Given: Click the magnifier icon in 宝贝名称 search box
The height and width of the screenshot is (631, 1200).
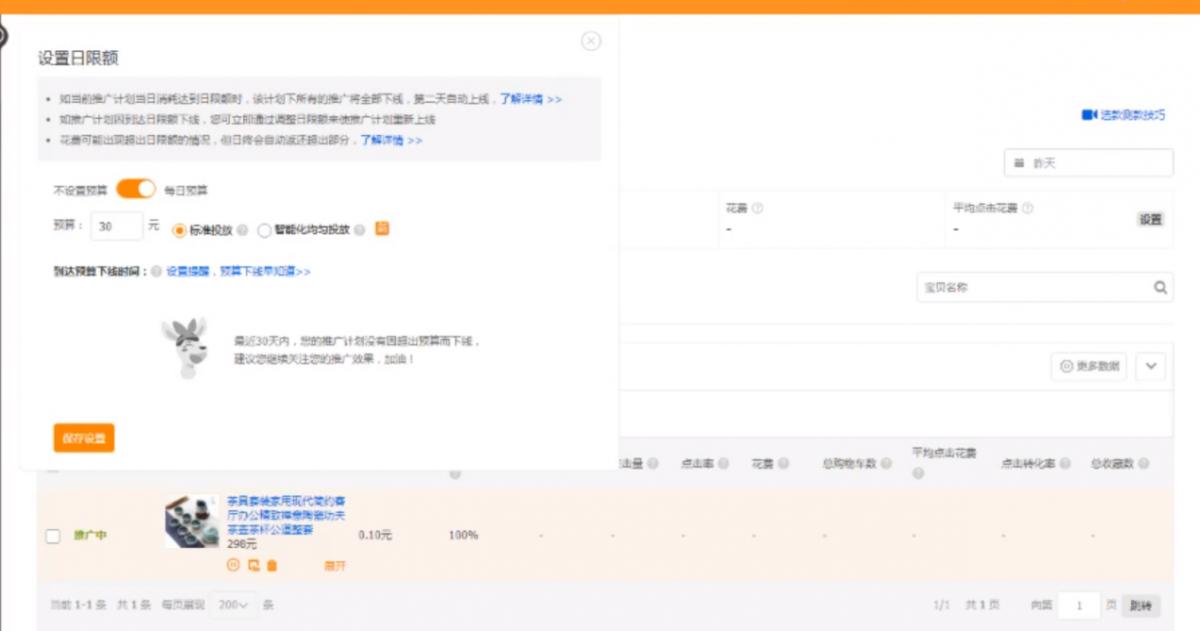Looking at the screenshot, I should pyautogui.click(x=1161, y=287).
